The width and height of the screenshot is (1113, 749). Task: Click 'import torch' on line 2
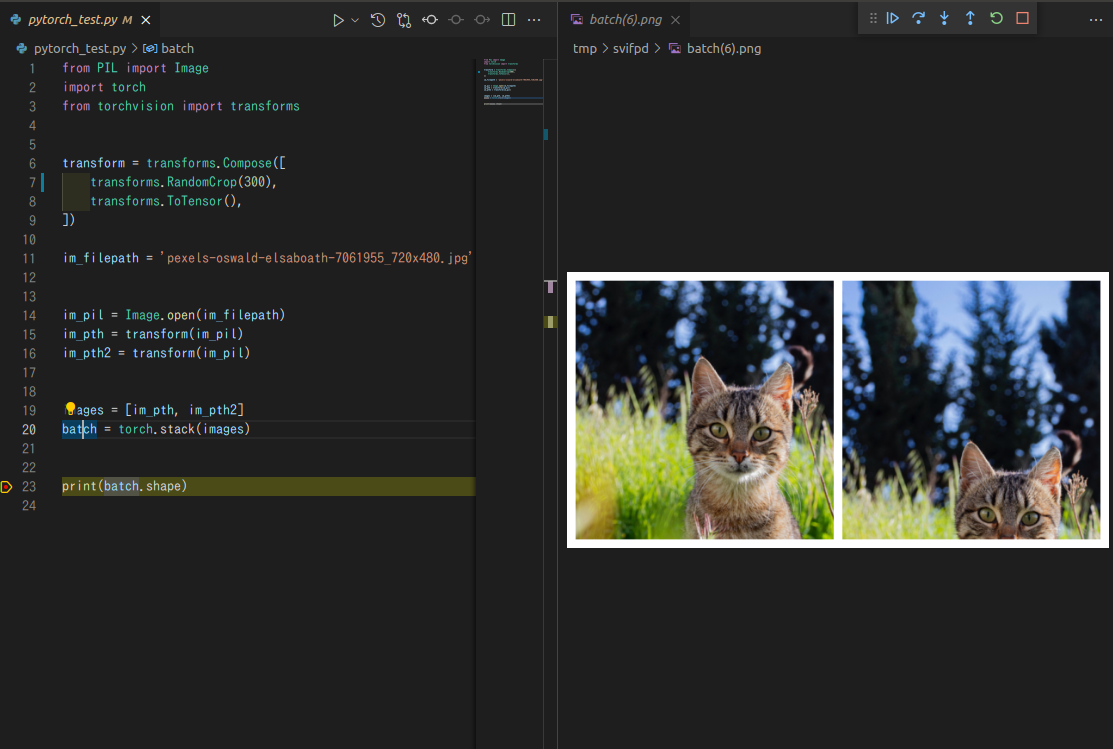[104, 87]
